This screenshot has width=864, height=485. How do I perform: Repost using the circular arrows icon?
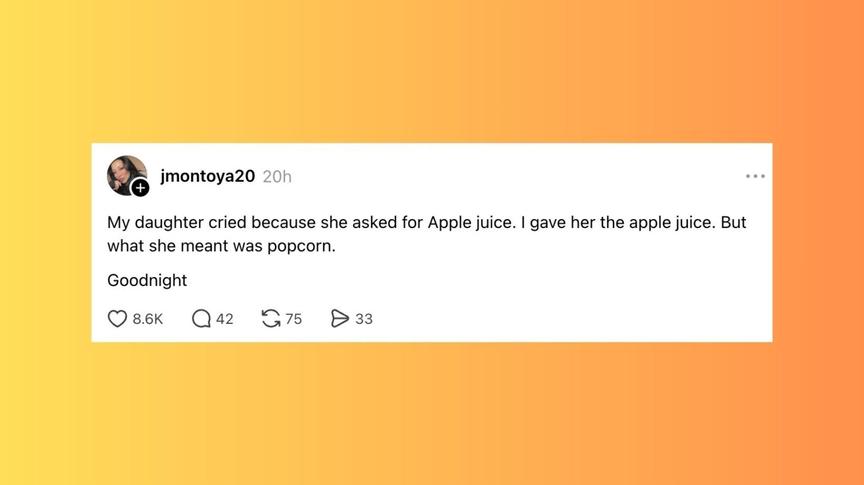click(x=270, y=319)
